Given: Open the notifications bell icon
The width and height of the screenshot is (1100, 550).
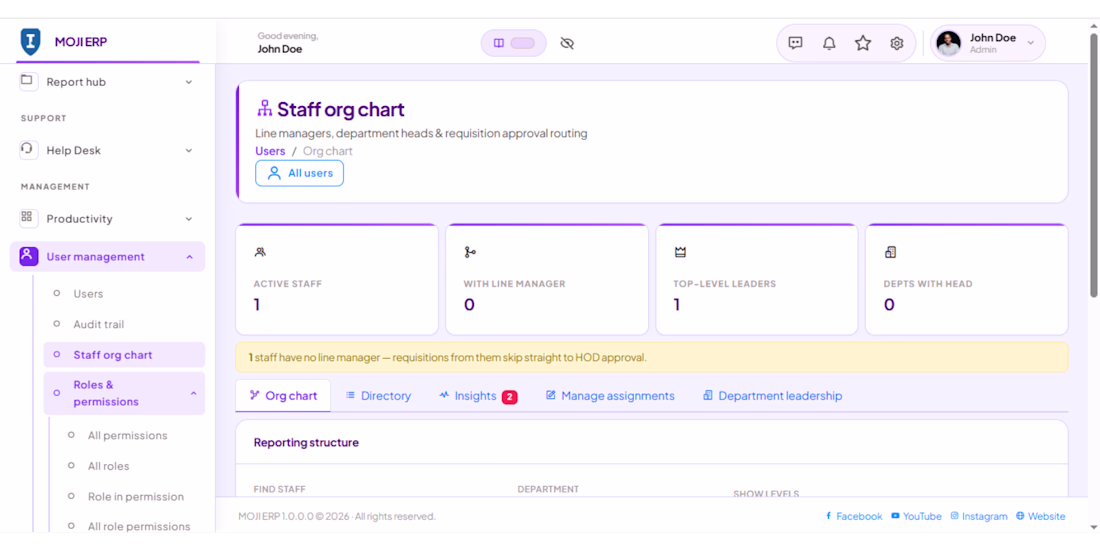Looking at the screenshot, I should pos(829,43).
